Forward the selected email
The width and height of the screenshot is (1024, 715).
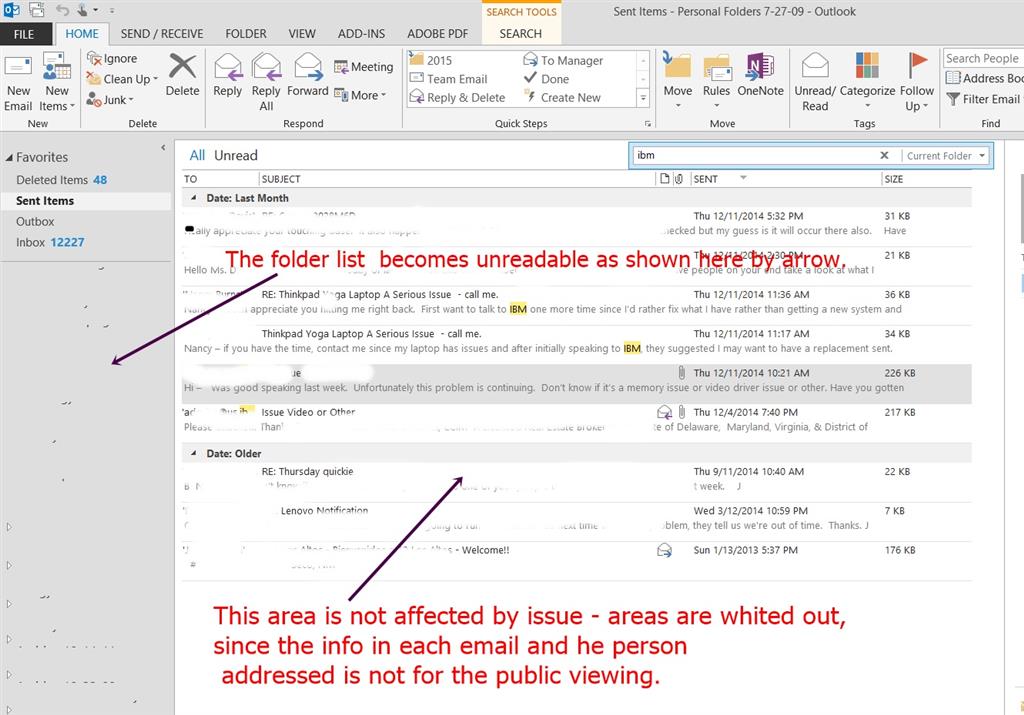(308, 75)
